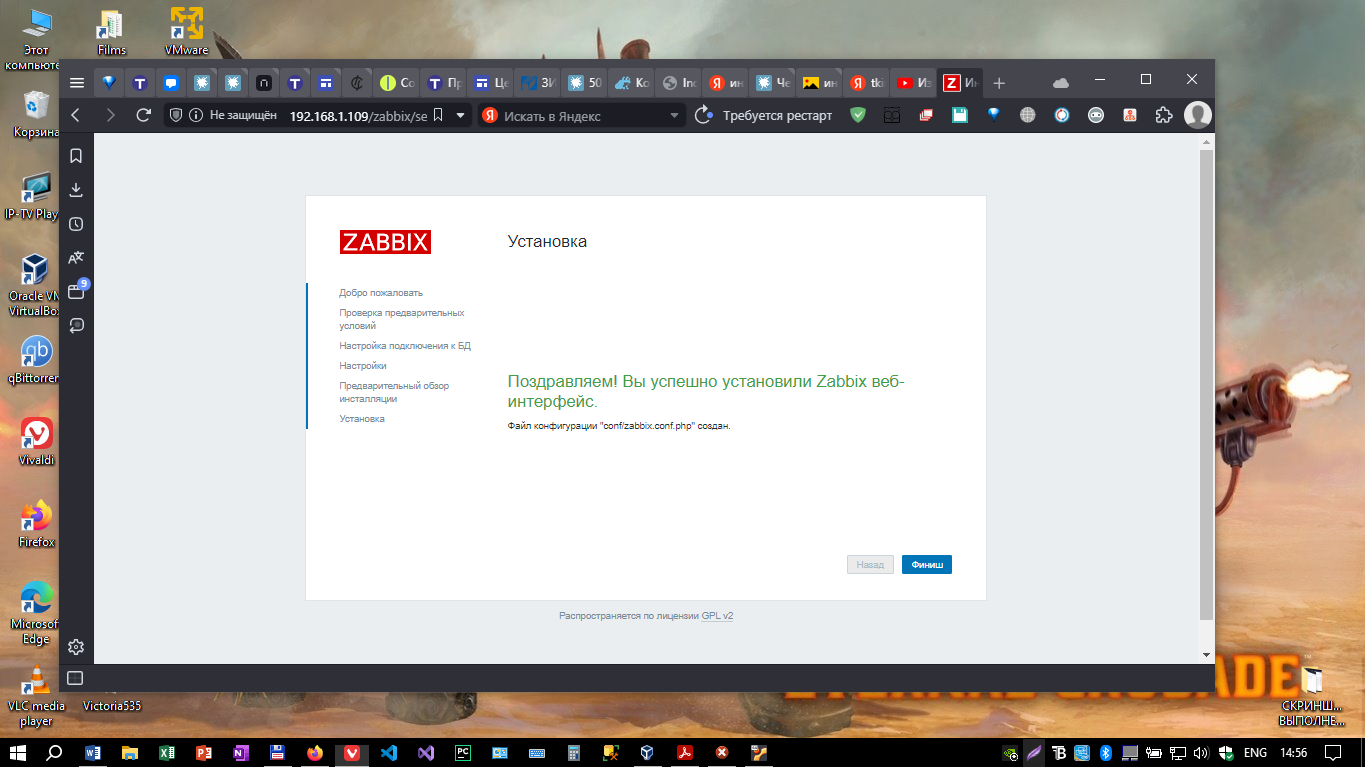1365x767 pixels.
Task: Click the Не защищён site info badge
Action: pyautogui.click(x=232, y=116)
